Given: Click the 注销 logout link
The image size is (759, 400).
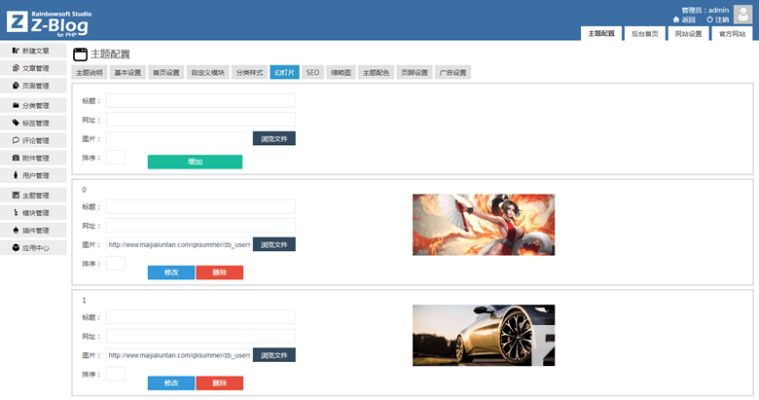Looking at the screenshot, I should tap(717, 19).
